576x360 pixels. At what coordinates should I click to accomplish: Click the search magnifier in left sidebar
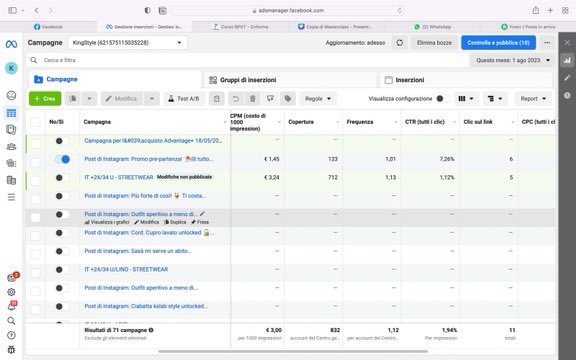11,321
